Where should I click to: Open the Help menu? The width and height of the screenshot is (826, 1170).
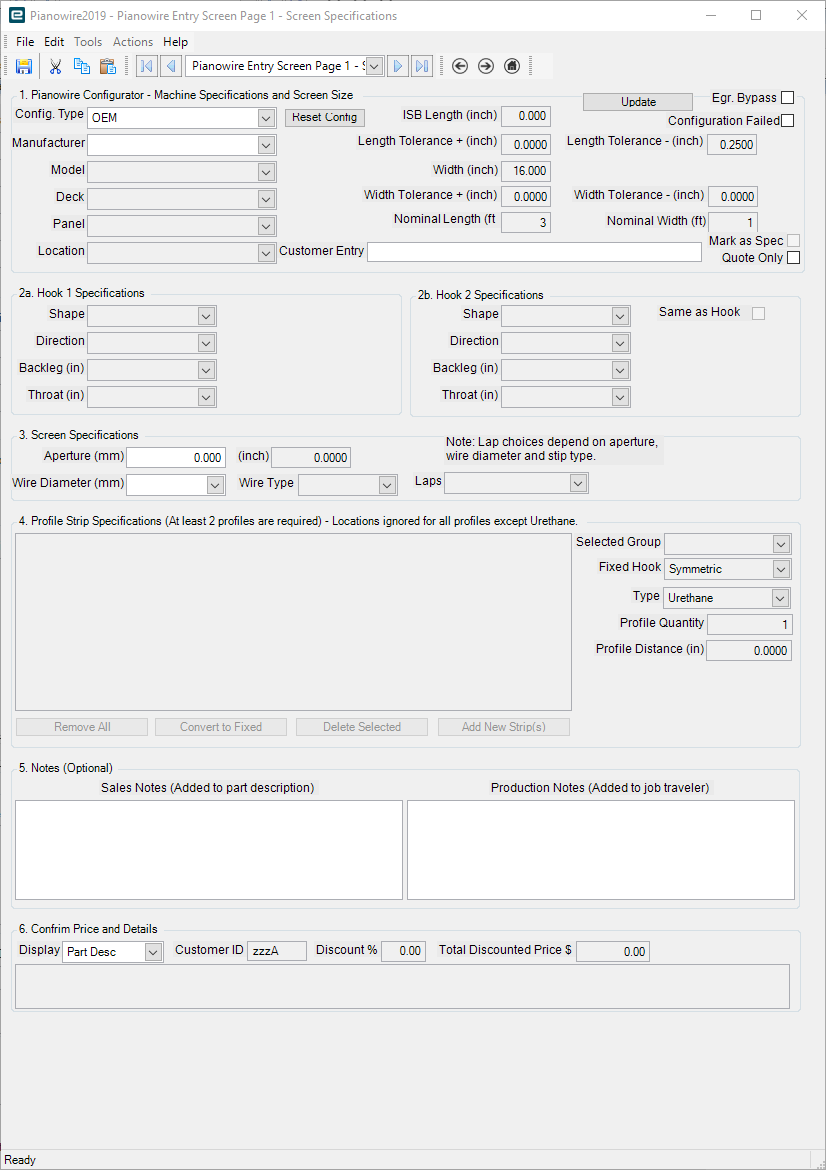pos(176,42)
